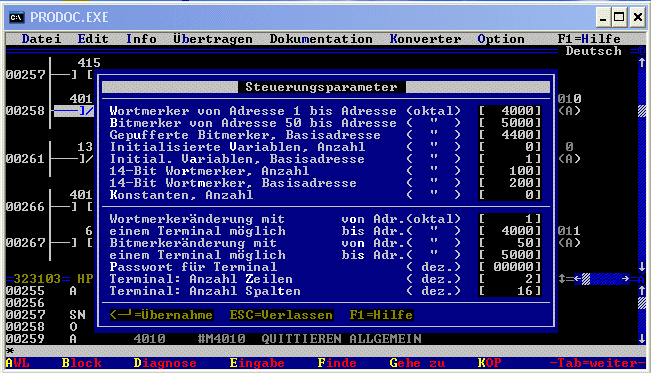
Task: Select Block in the bottom bar
Action: (81, 363)
